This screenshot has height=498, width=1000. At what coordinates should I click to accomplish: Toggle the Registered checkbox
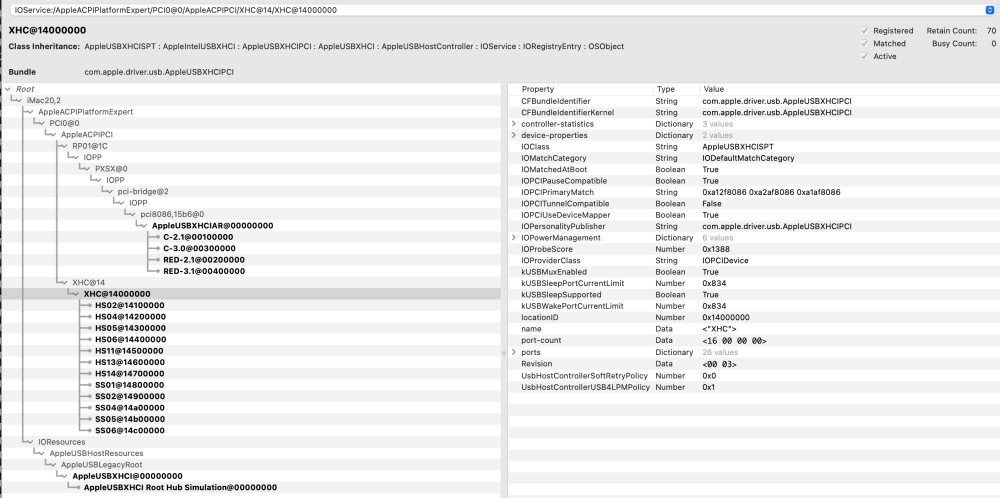(864, 31)
